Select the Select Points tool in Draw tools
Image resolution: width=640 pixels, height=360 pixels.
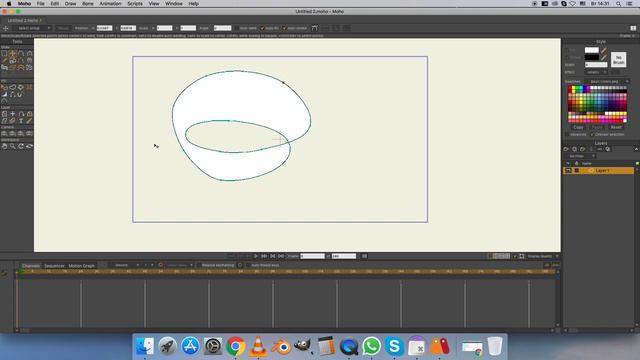pos(4,53)
